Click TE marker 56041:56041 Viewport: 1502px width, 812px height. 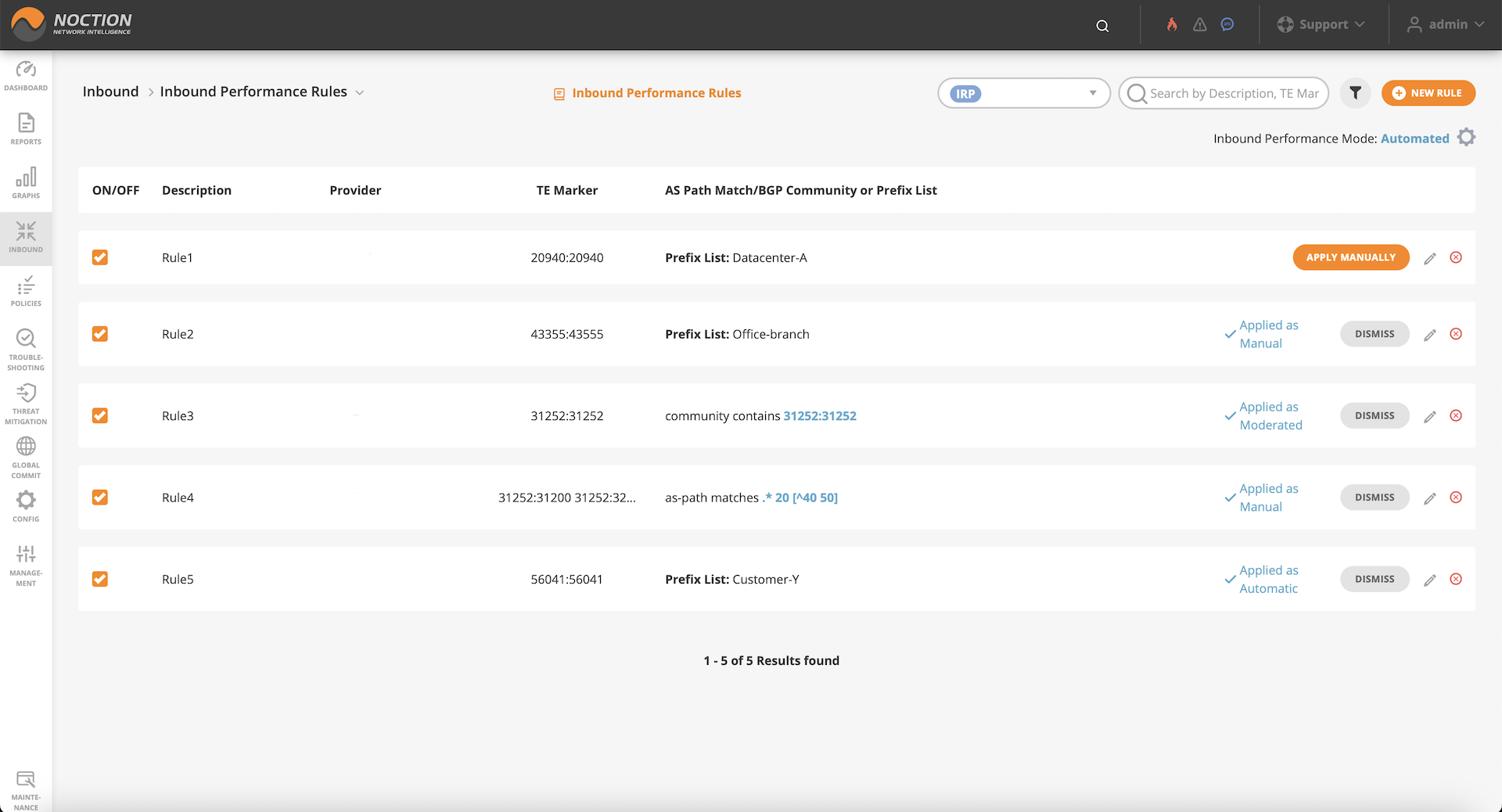pos(566,580)
